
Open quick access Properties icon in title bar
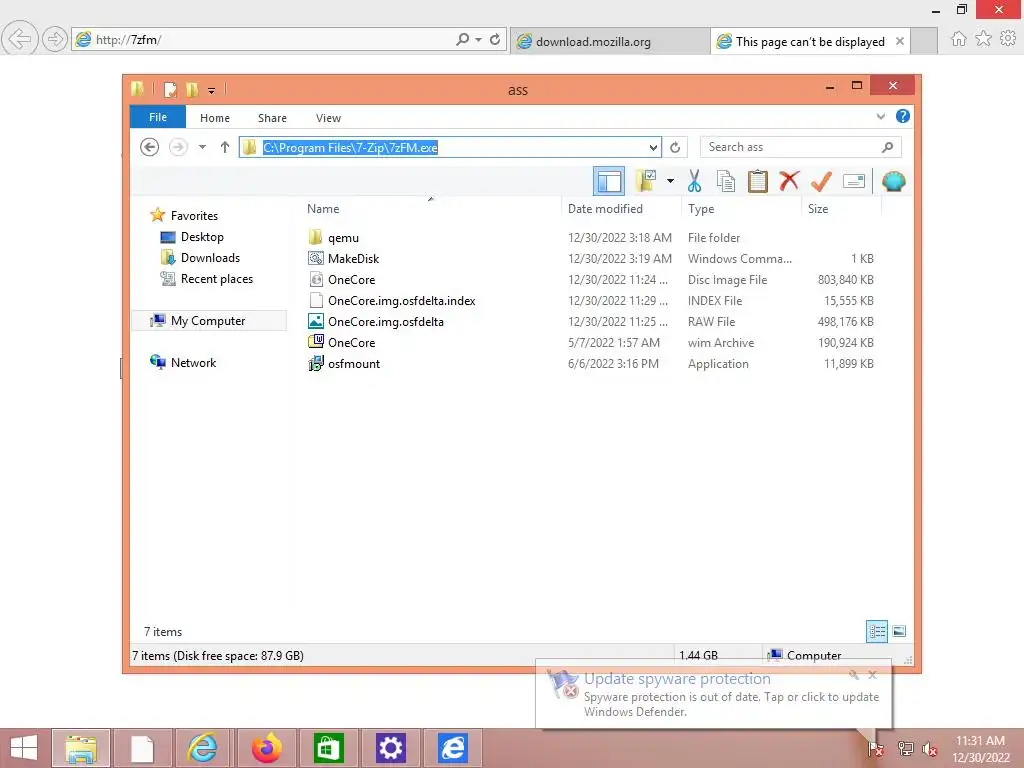(170, 89)
